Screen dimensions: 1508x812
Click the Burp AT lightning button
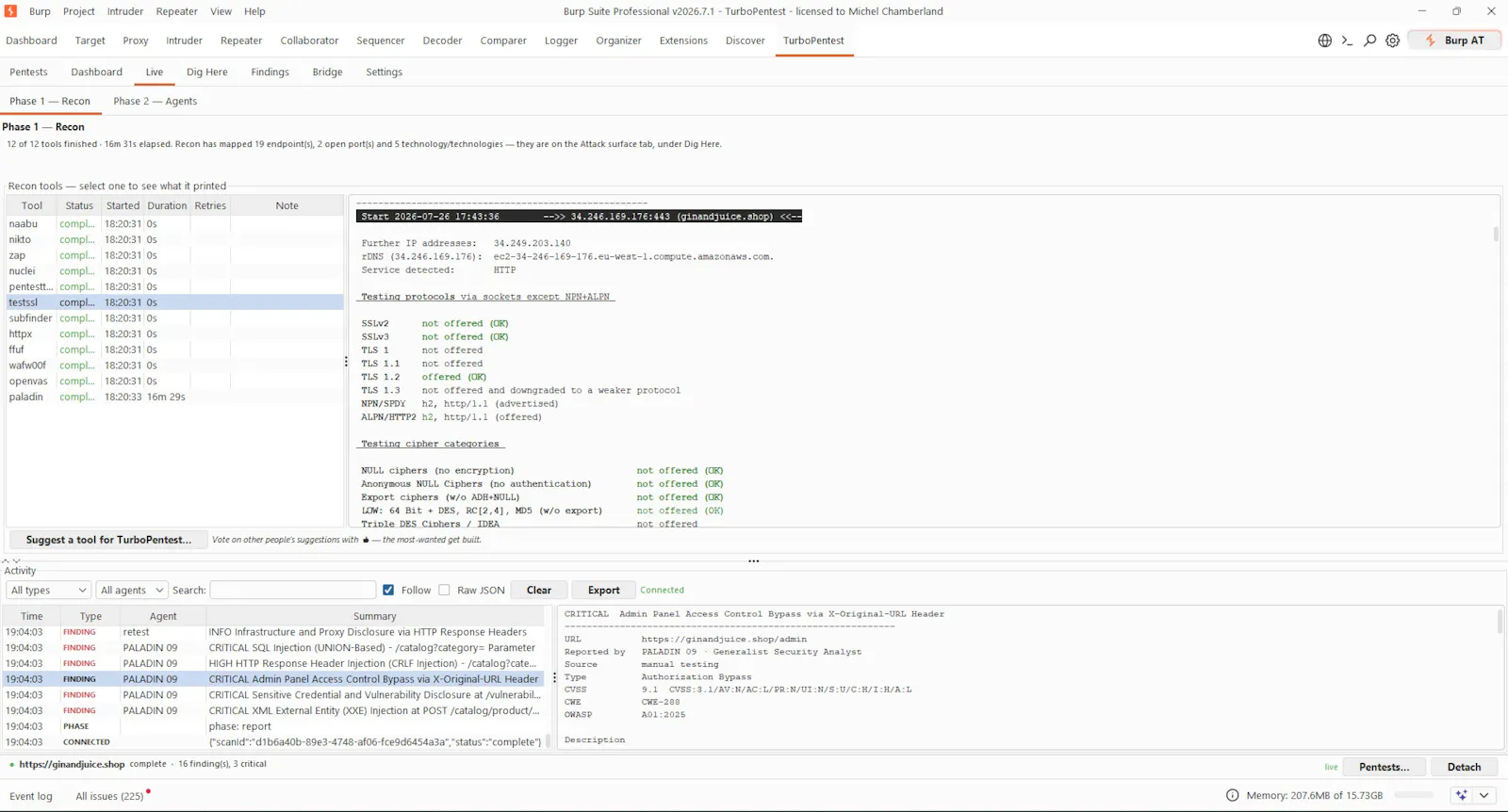[x=1454, y=41]
